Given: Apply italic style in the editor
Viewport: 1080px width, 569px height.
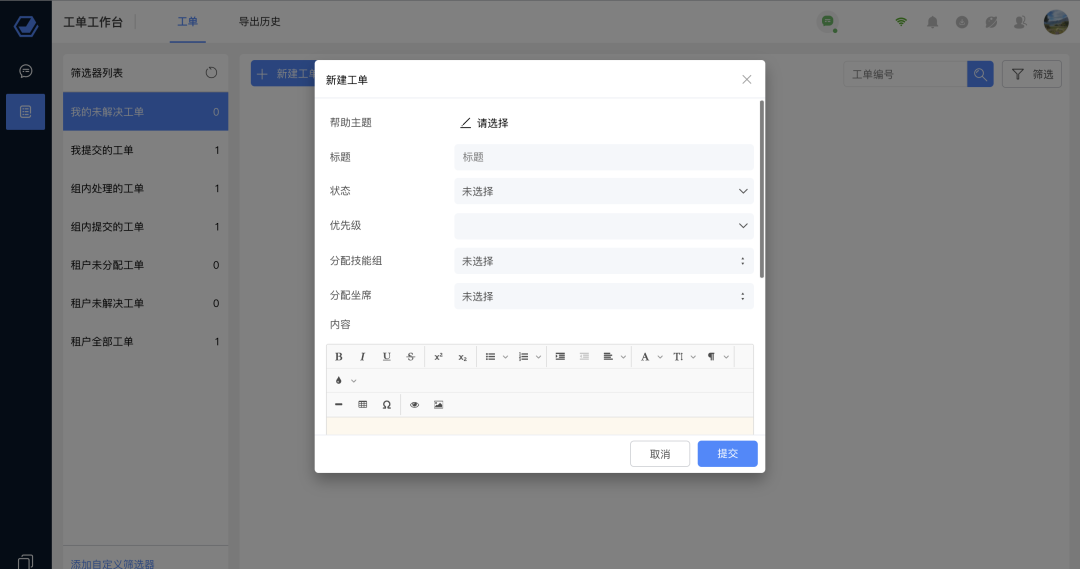Looking at the screenshot, I should (x=362, y=357).
